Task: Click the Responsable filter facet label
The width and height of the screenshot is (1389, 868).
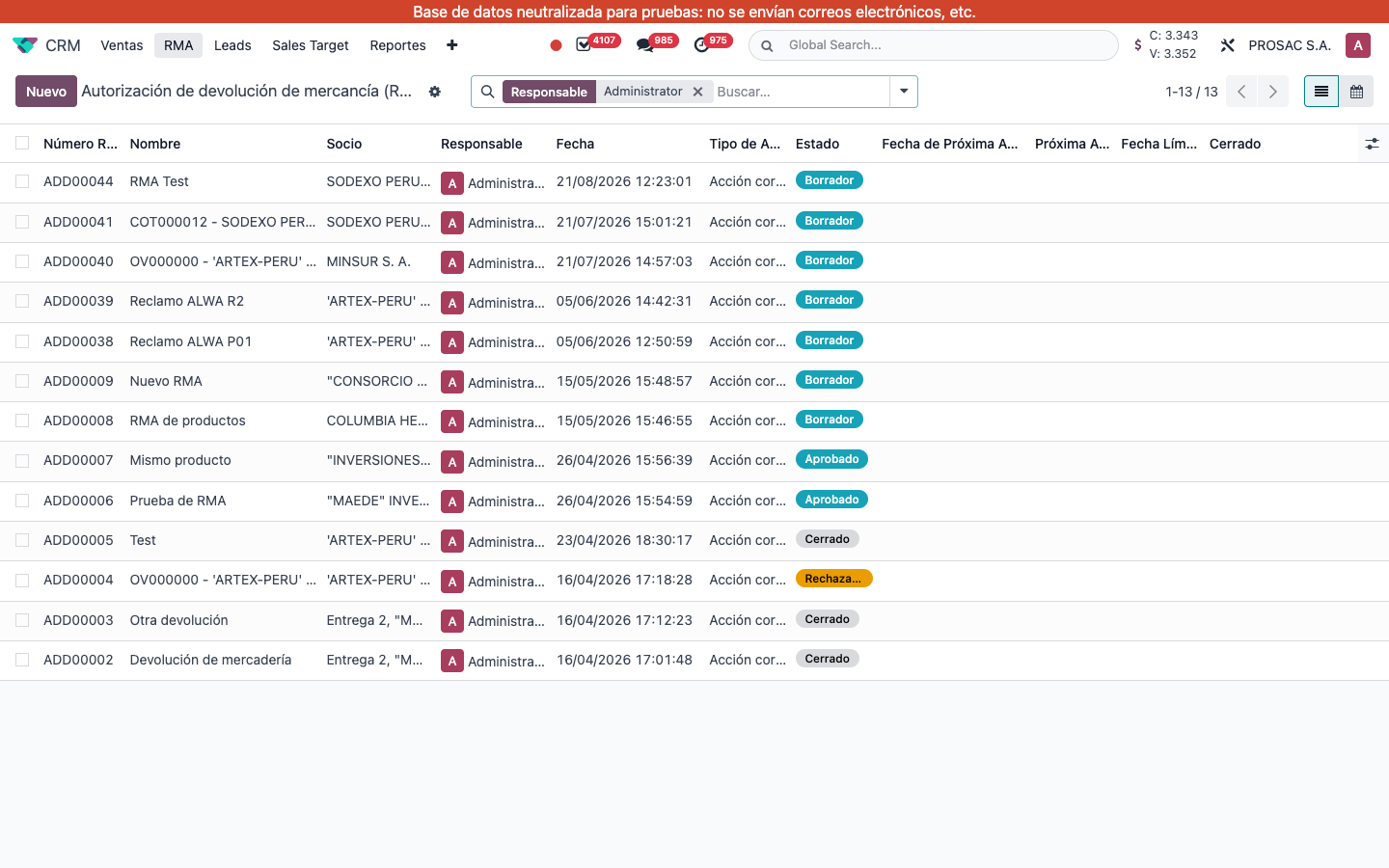Action: [549, 92]
